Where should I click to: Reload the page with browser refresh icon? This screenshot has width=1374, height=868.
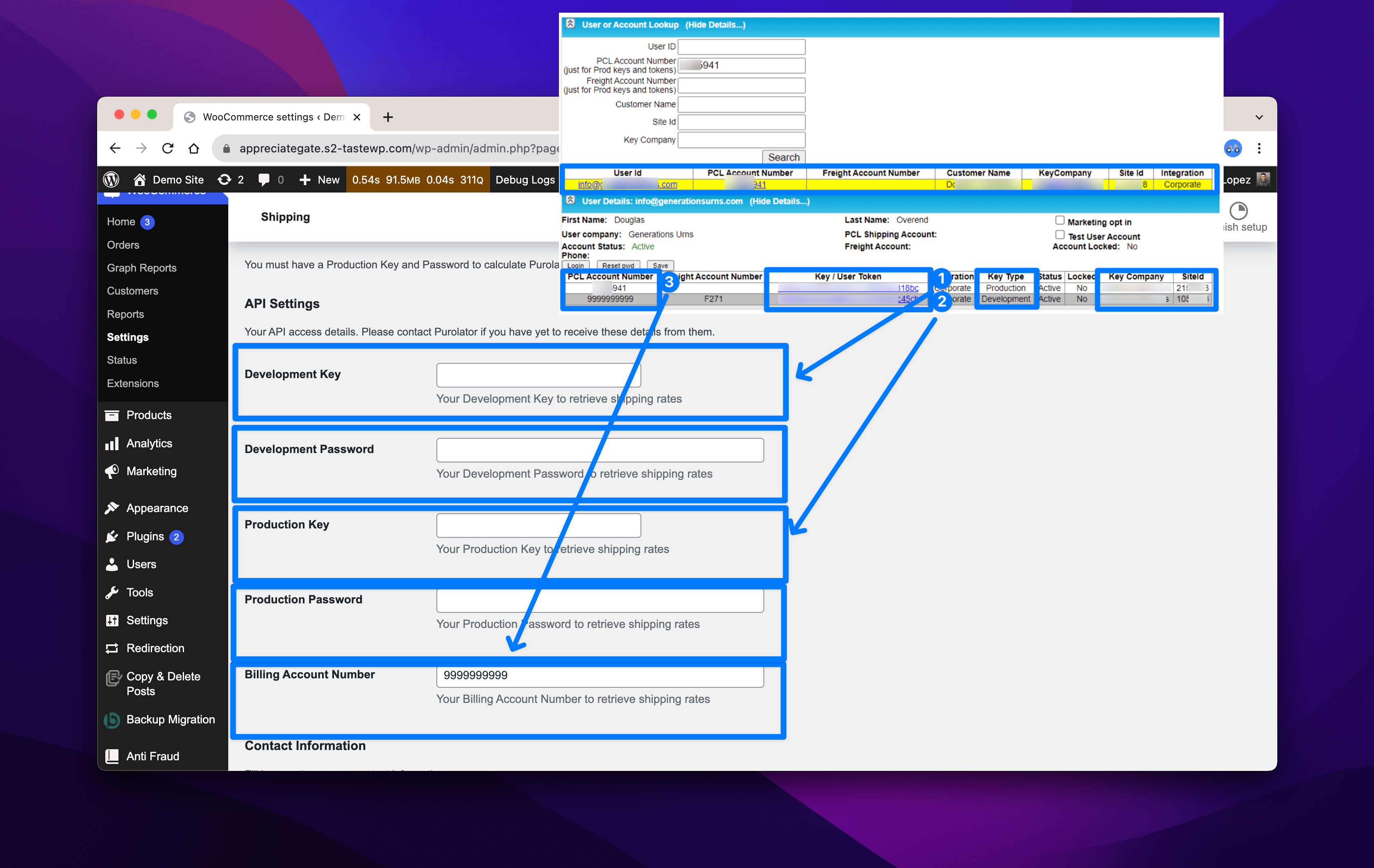click(x=168, y=148)
